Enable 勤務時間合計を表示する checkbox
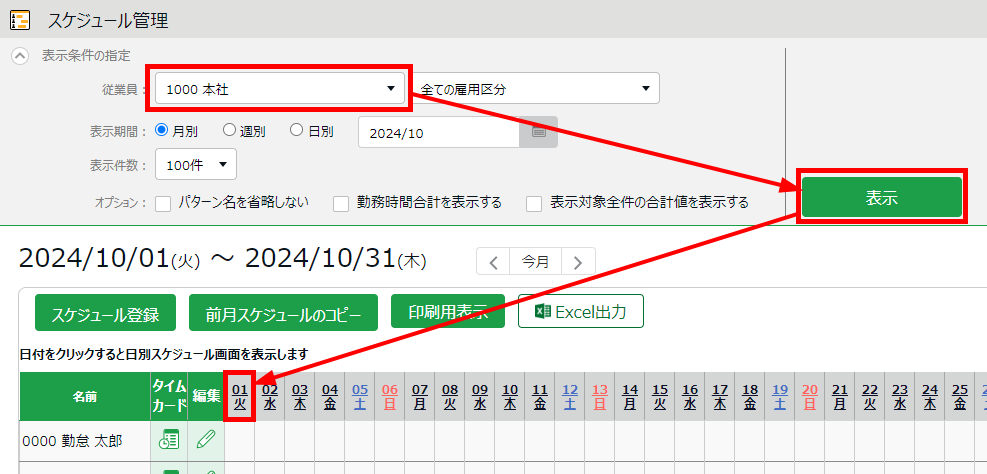The height and width of the screenshot is (474, 987). 342,203
